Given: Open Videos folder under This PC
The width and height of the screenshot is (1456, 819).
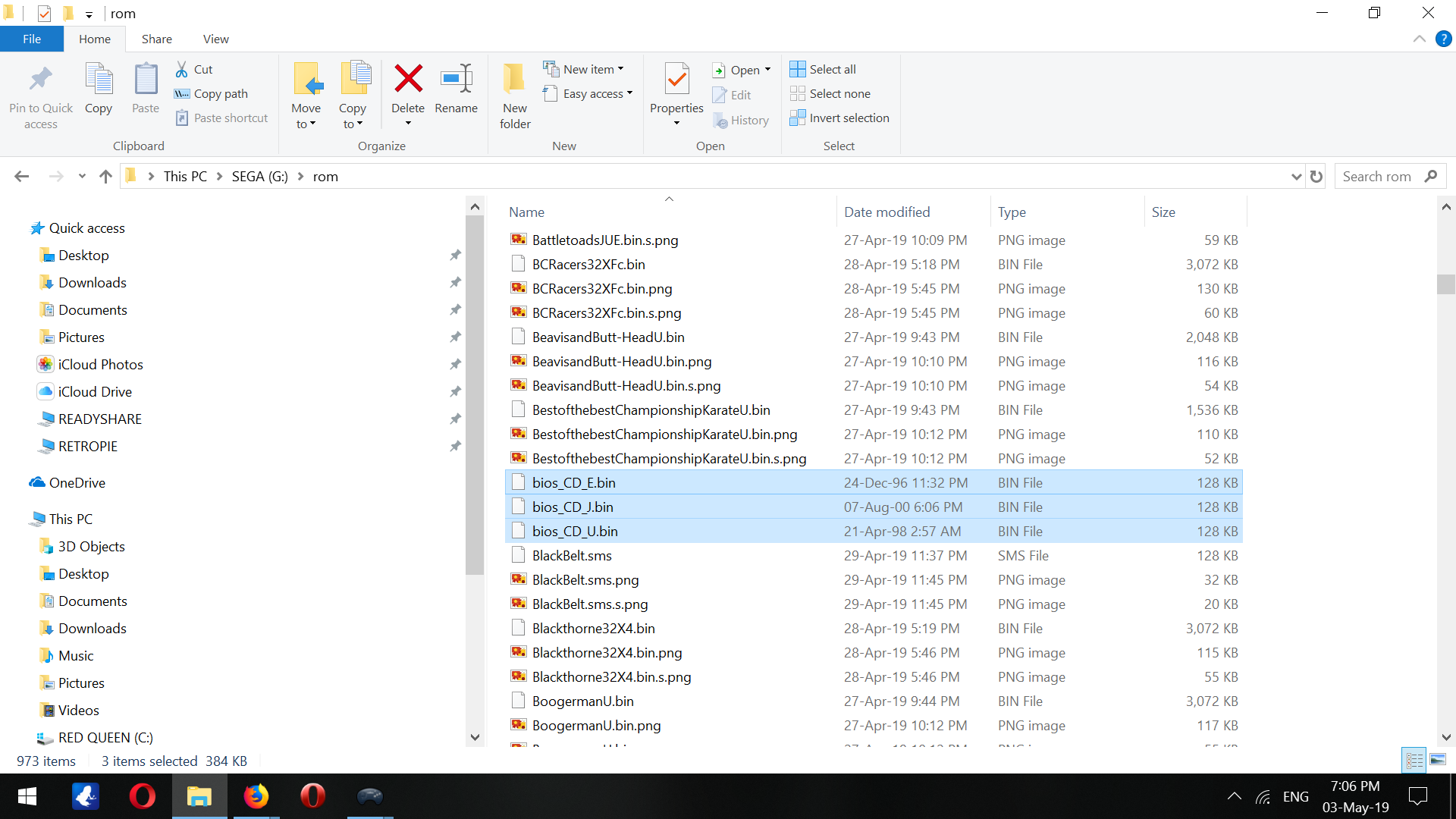Looking at the screenshot, I should [x=78, y=711].
